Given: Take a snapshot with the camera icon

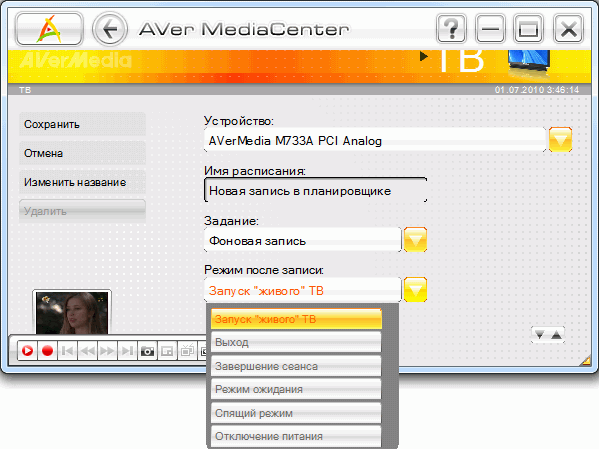Looking at the screenshot, I should 147,350.
